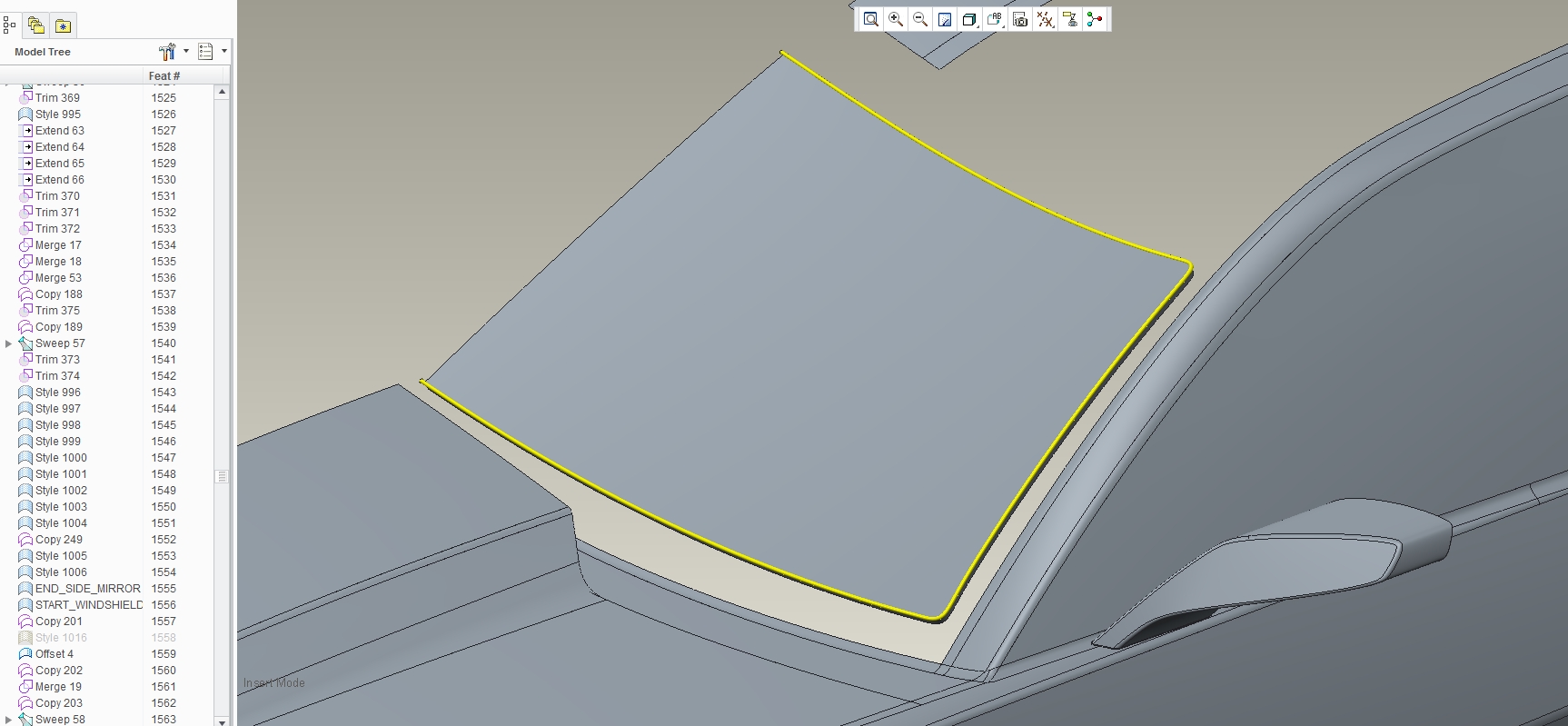
Task: Expand the Sweep 57 feature node
Action: click(9, 343)
